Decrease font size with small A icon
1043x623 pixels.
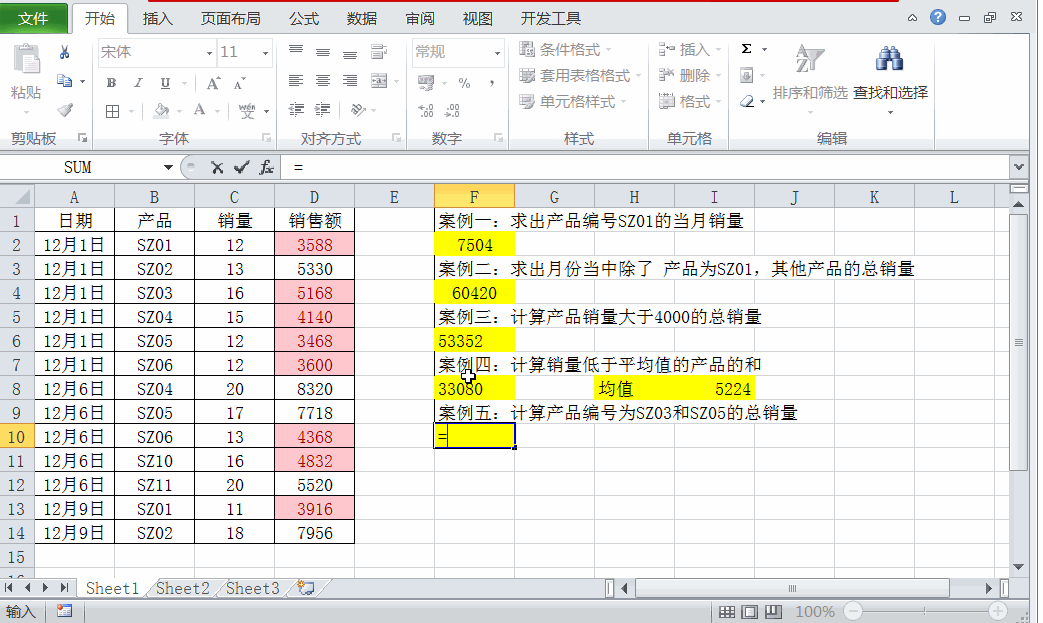[x=239, y=84]
